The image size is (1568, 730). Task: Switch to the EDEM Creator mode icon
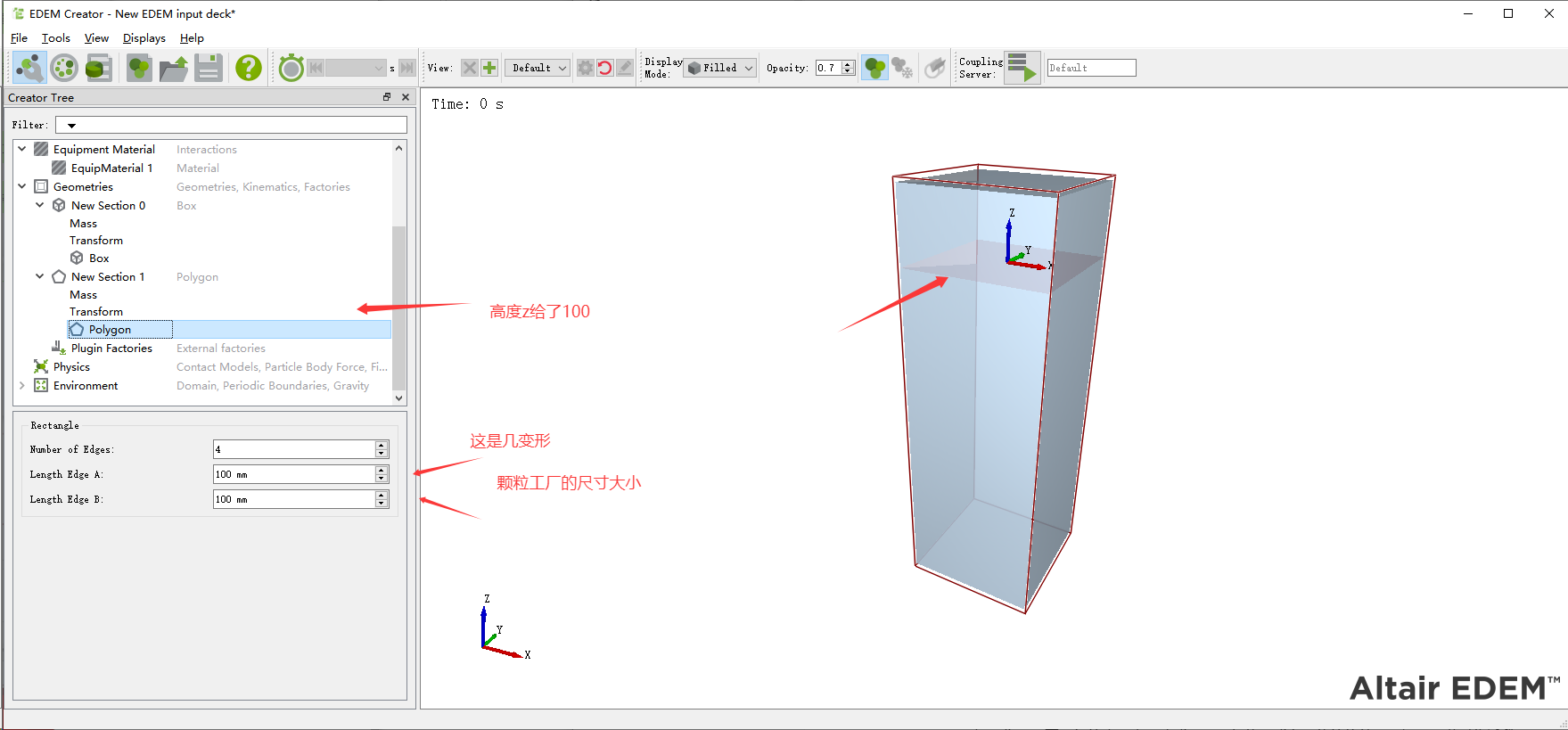[x=29, y=68]
